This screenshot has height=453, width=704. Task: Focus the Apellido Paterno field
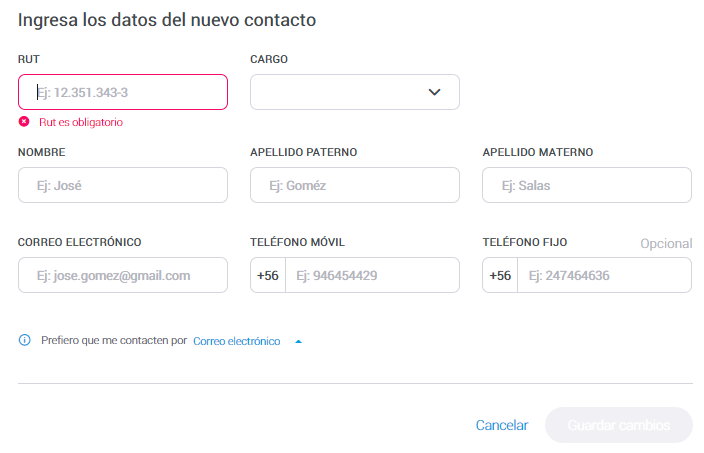coord(354,185)
